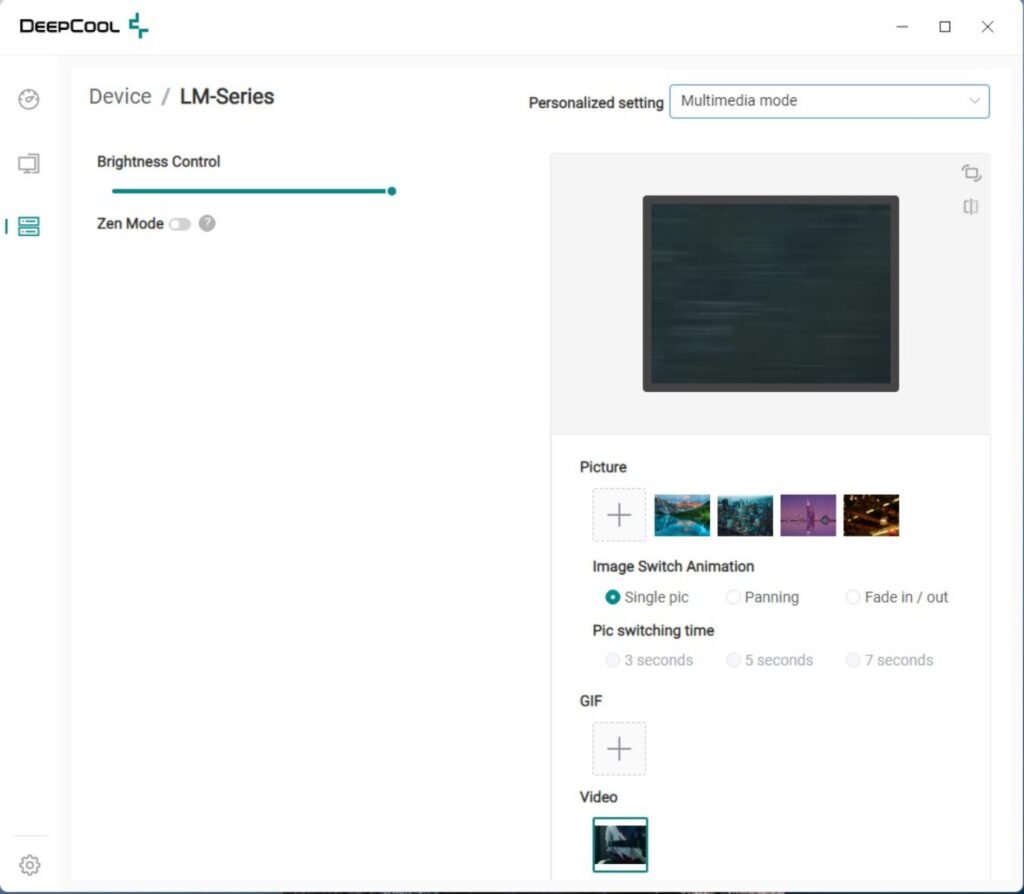This screenshot has height=894, width=1024.
Task: Go to Device breadcrumb link
Action: tap(120, 97)
